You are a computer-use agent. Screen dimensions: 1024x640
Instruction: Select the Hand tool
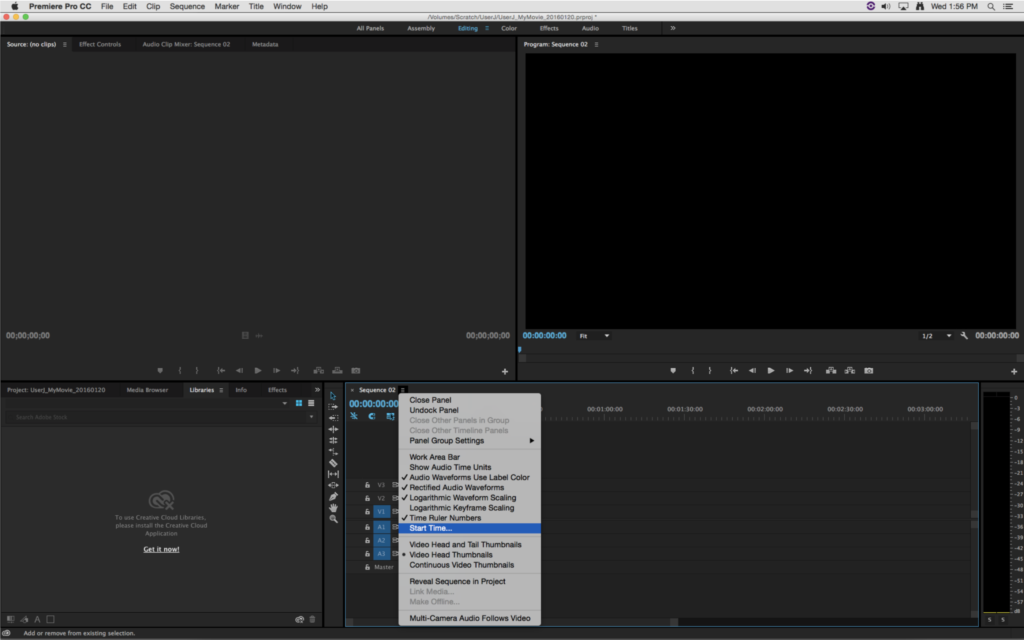pyautogui.click(x=333, y=507)
